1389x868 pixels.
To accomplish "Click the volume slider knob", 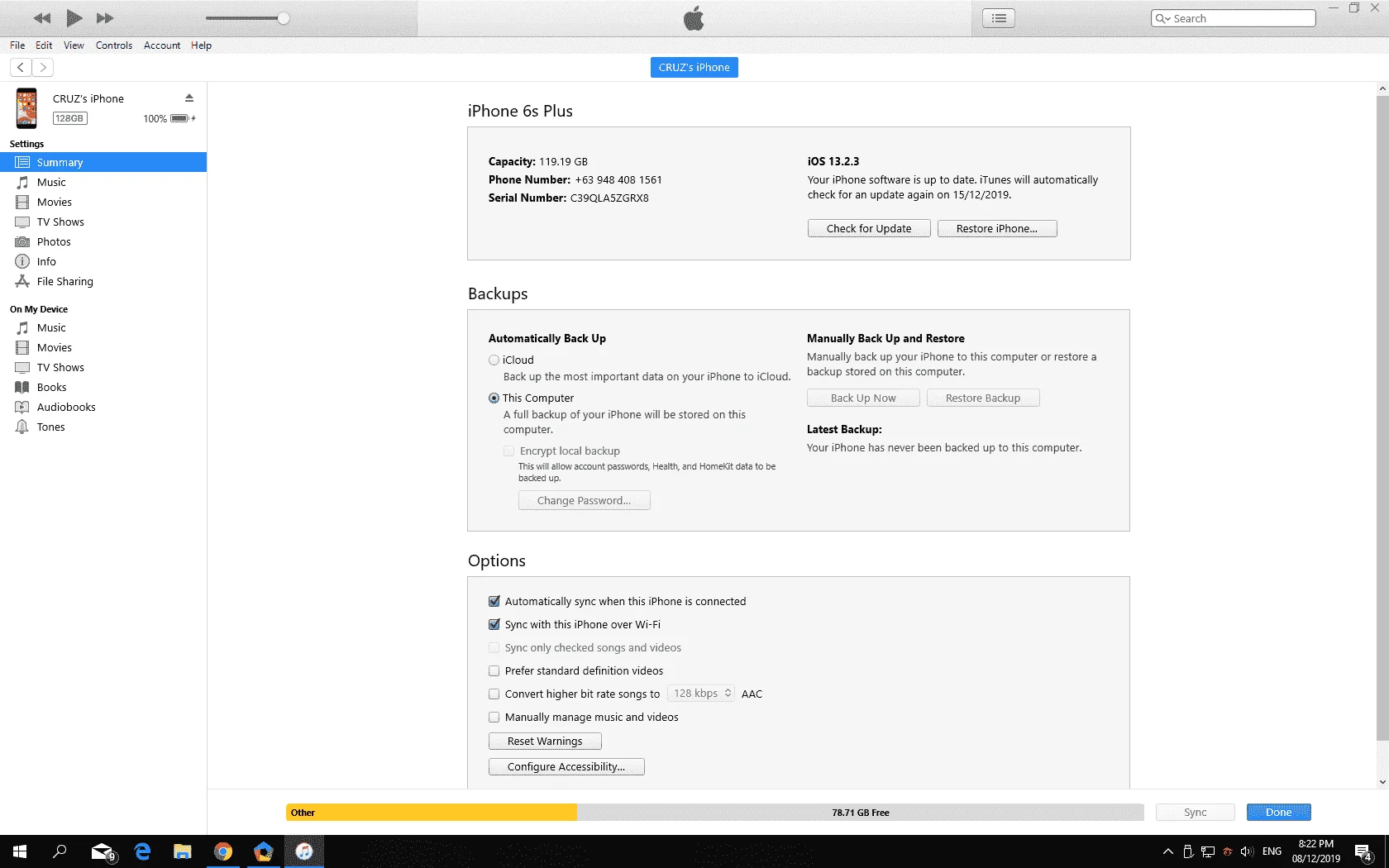I will pos(284,18).
